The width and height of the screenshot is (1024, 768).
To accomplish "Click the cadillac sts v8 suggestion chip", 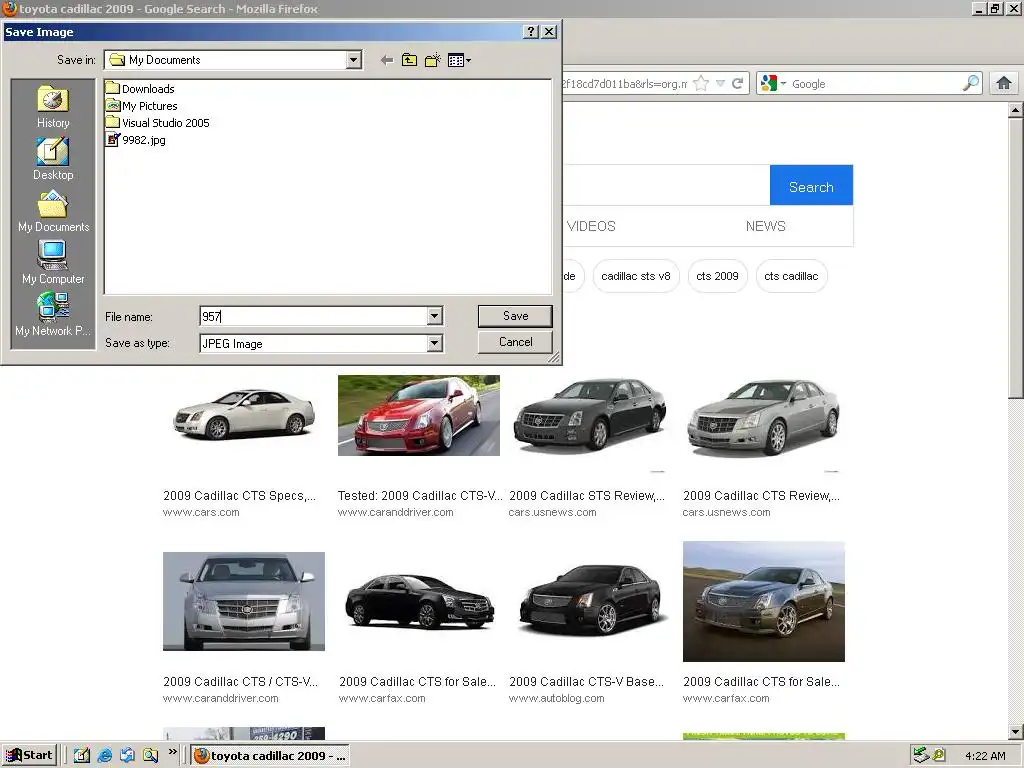I will pos(635,276).
